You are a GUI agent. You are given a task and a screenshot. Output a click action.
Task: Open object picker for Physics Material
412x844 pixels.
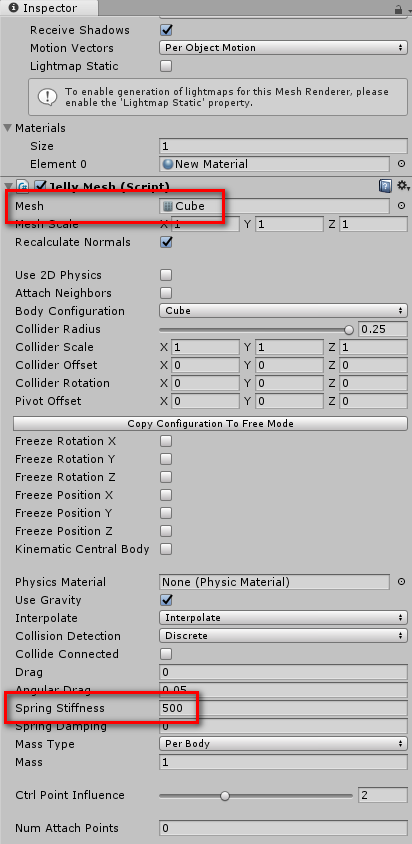click(401, 582)
